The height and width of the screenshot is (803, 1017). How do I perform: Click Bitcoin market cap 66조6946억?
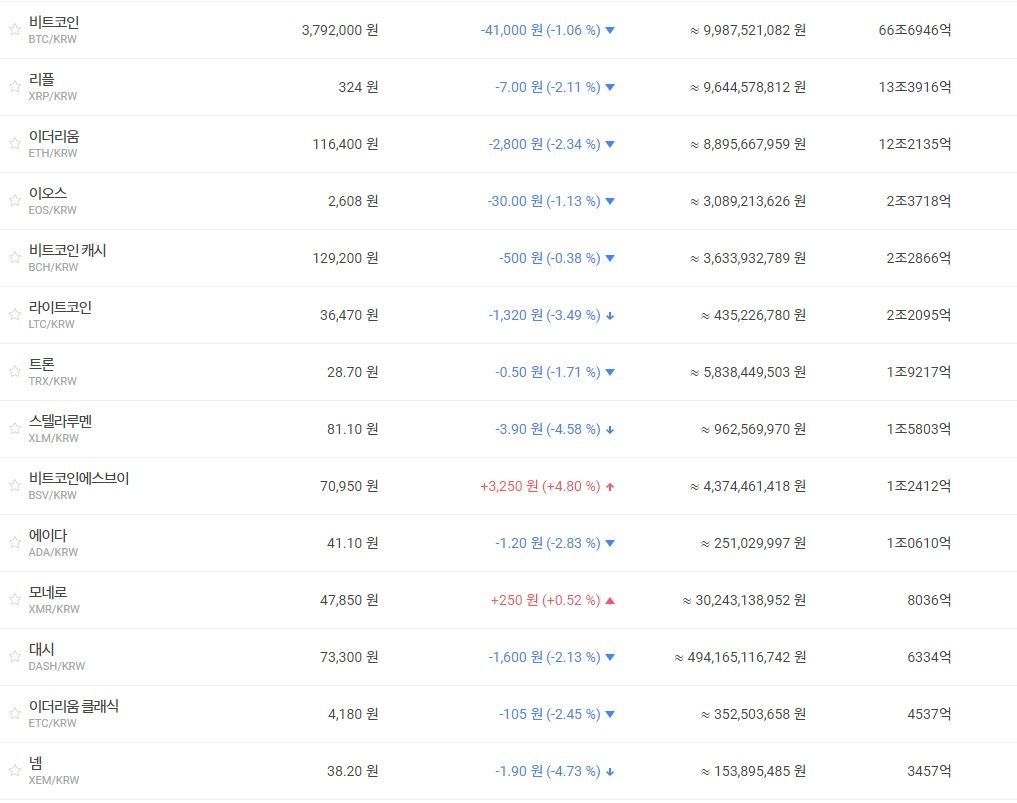pos(915,30)
